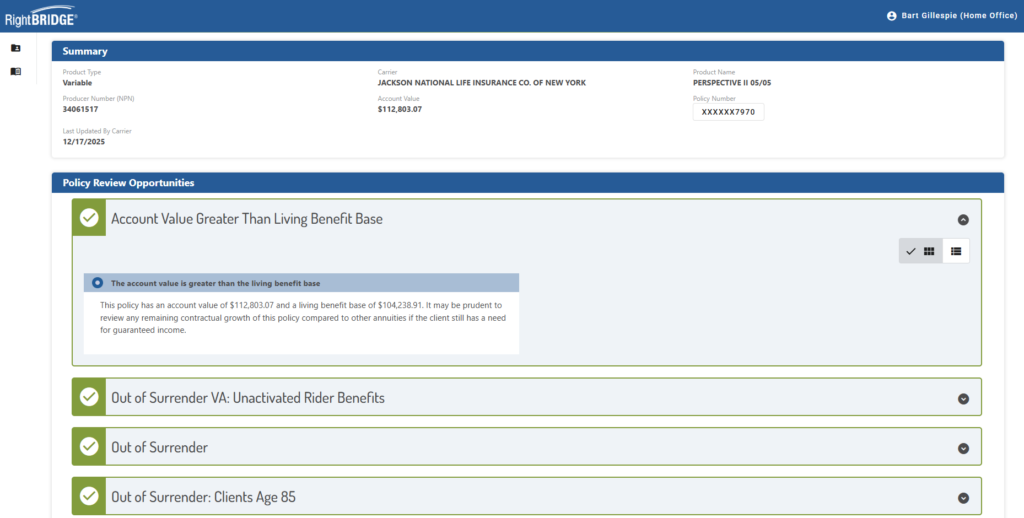Open the folder icon in the left sidebar

pos(15,48)
